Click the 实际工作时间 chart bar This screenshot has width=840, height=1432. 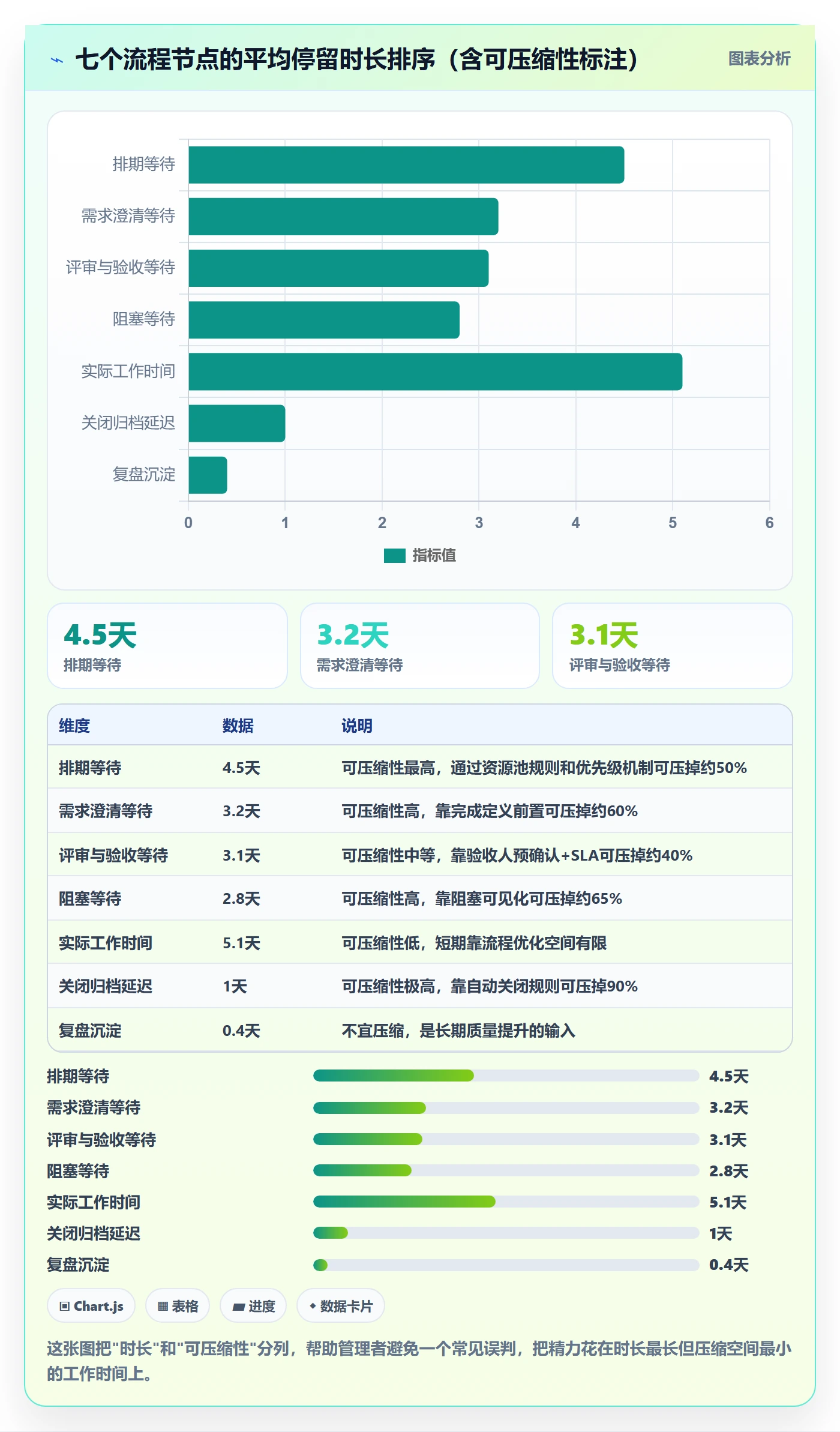436,372
